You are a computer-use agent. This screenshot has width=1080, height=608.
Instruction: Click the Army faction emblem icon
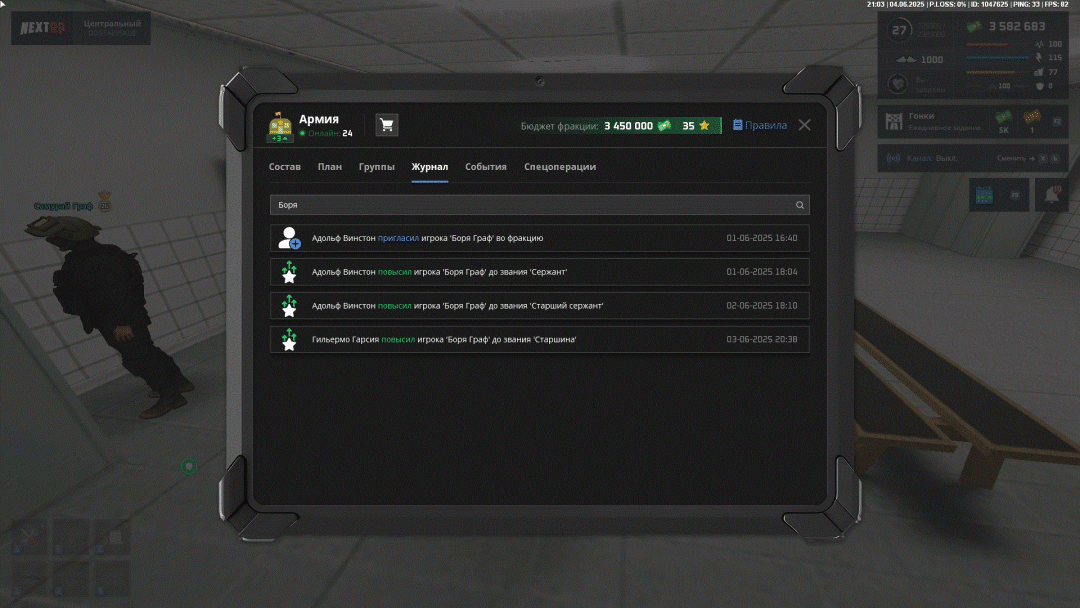point(280,126)
